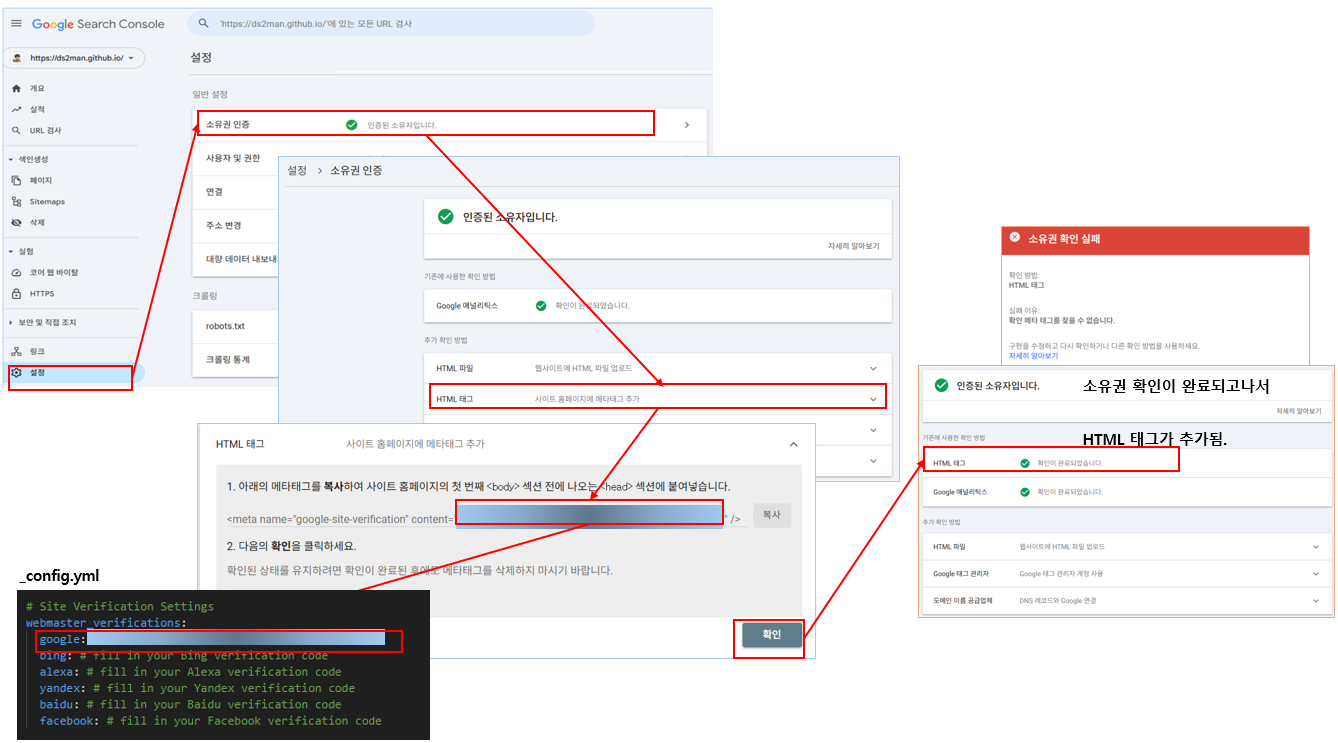Click the URL inspection search field

pyautogui.click(x=391, y=23)
